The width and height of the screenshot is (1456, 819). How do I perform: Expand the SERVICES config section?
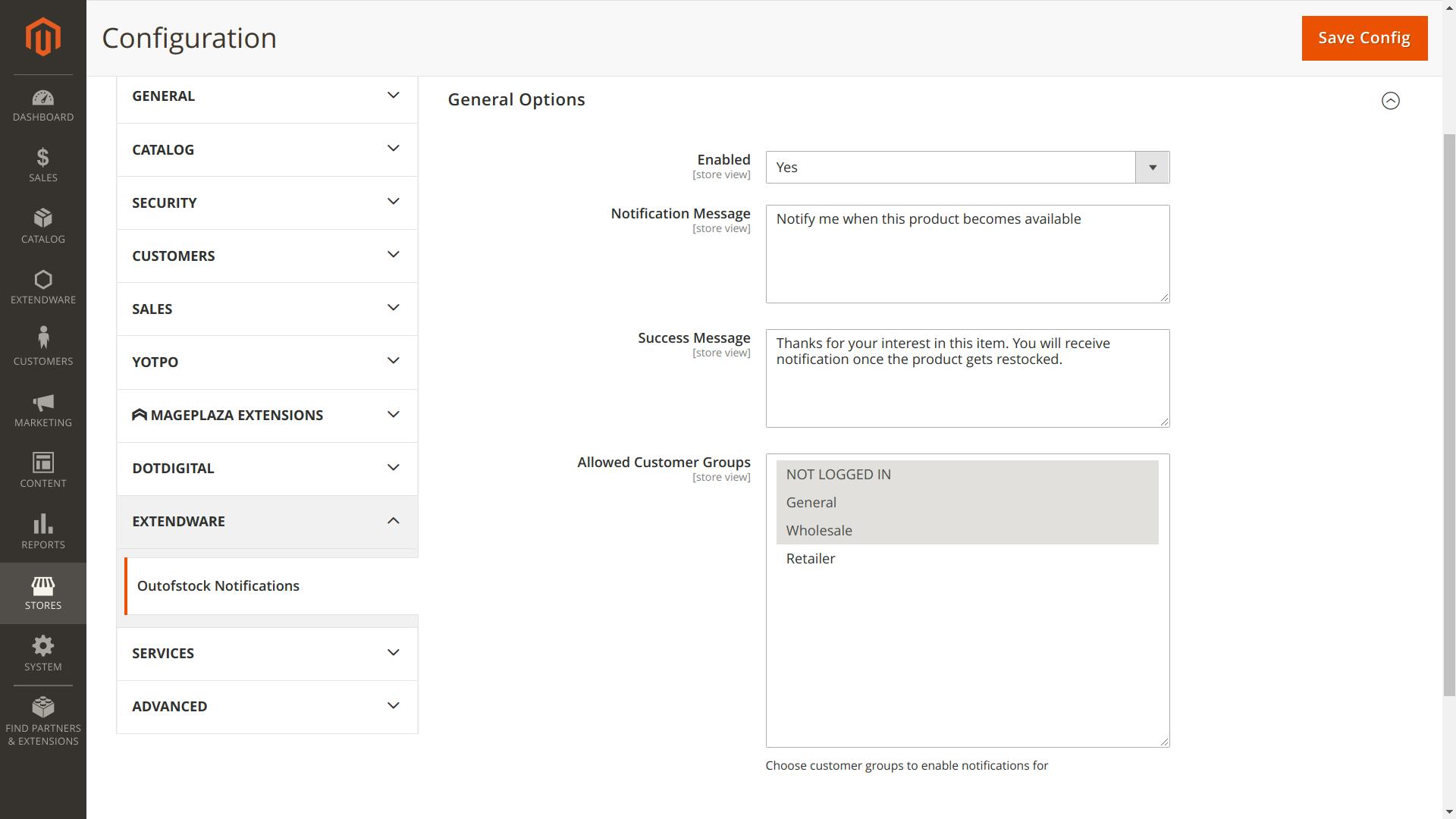pyautogui.click(x=267, y=653)
